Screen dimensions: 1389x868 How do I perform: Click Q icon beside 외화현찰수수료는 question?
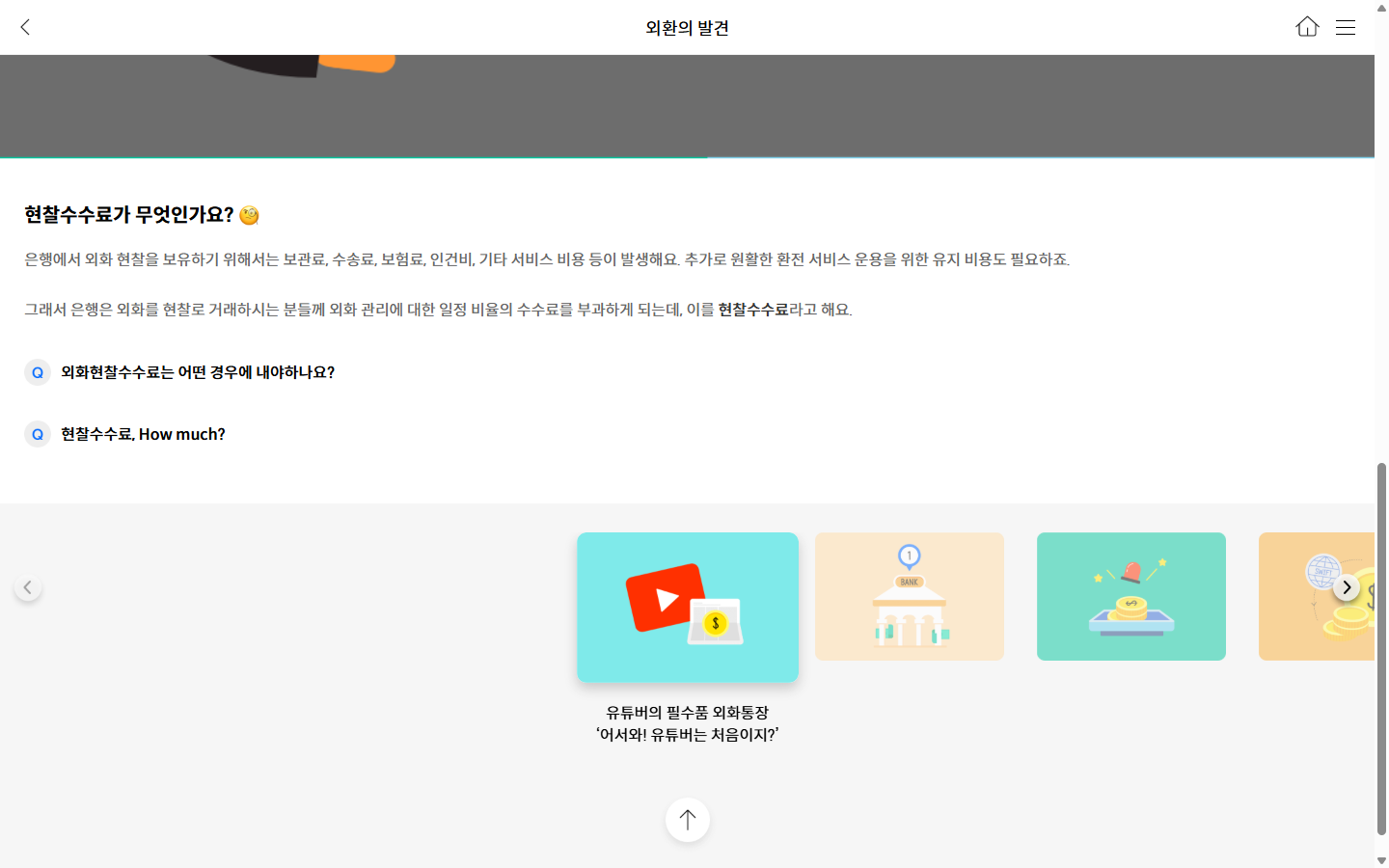click(38, 372)
